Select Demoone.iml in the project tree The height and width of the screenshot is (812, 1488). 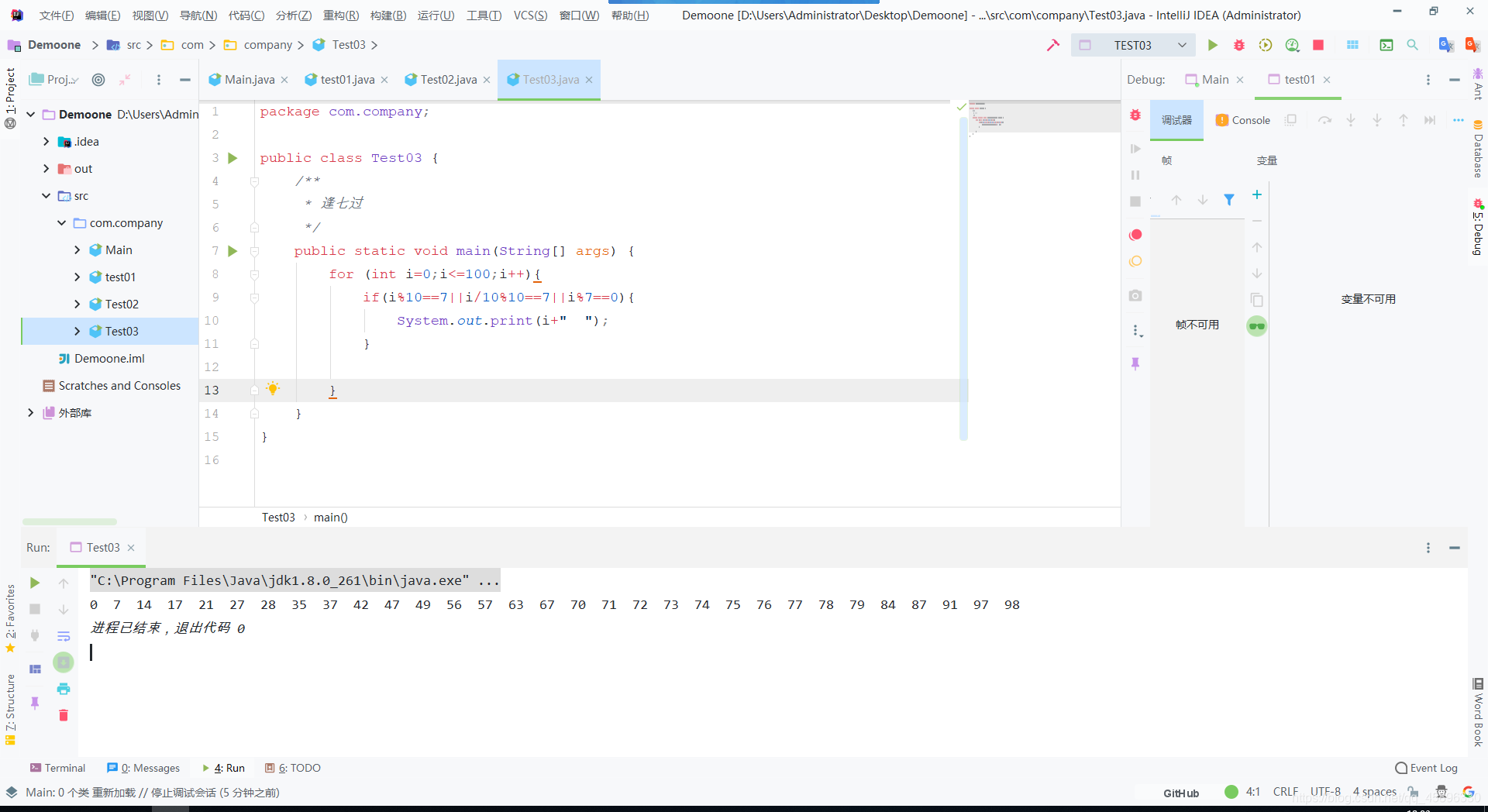(109, 358)
